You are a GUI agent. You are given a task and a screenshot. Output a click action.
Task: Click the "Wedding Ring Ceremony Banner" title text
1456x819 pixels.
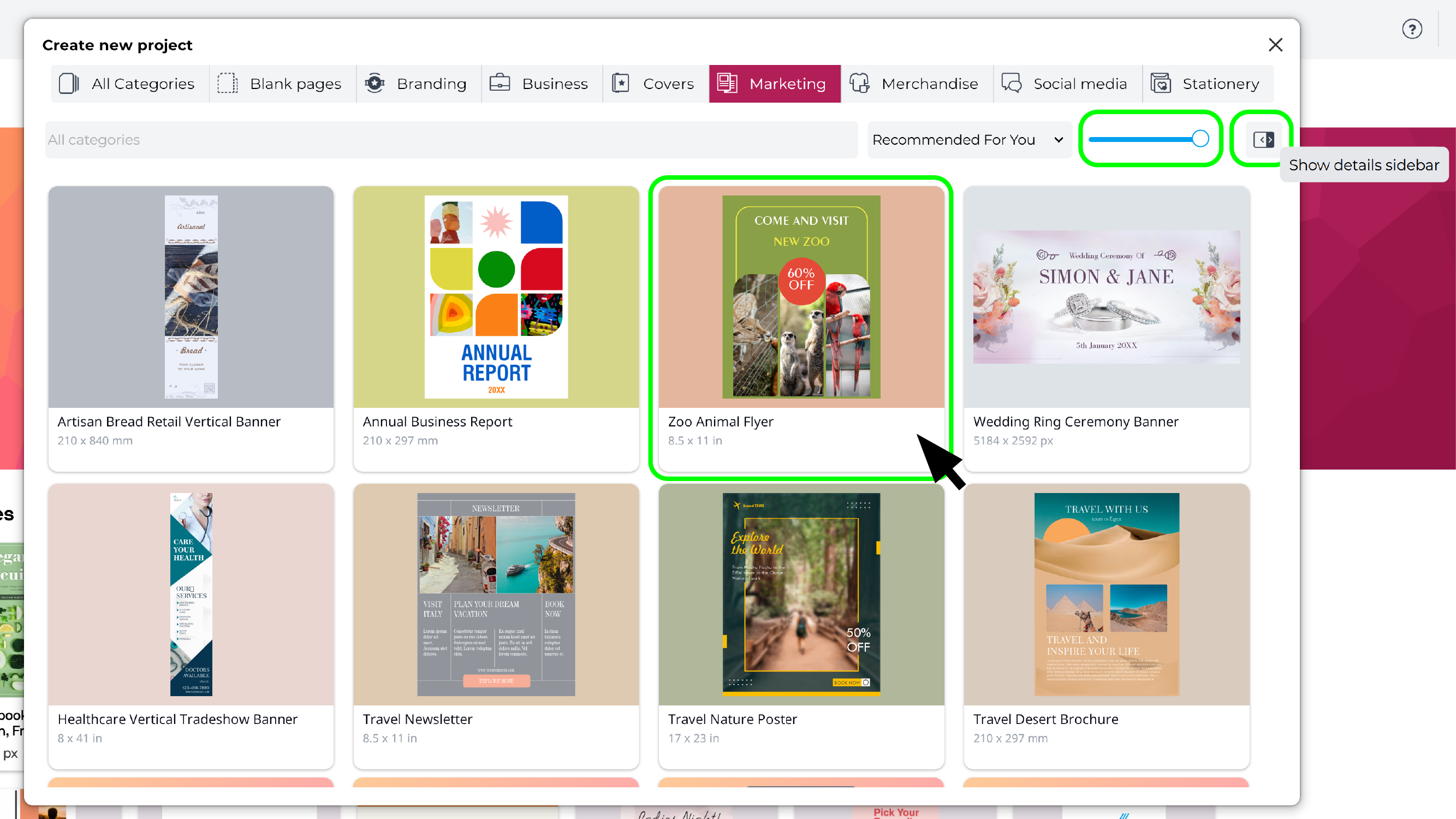[x=1075, y=422]
